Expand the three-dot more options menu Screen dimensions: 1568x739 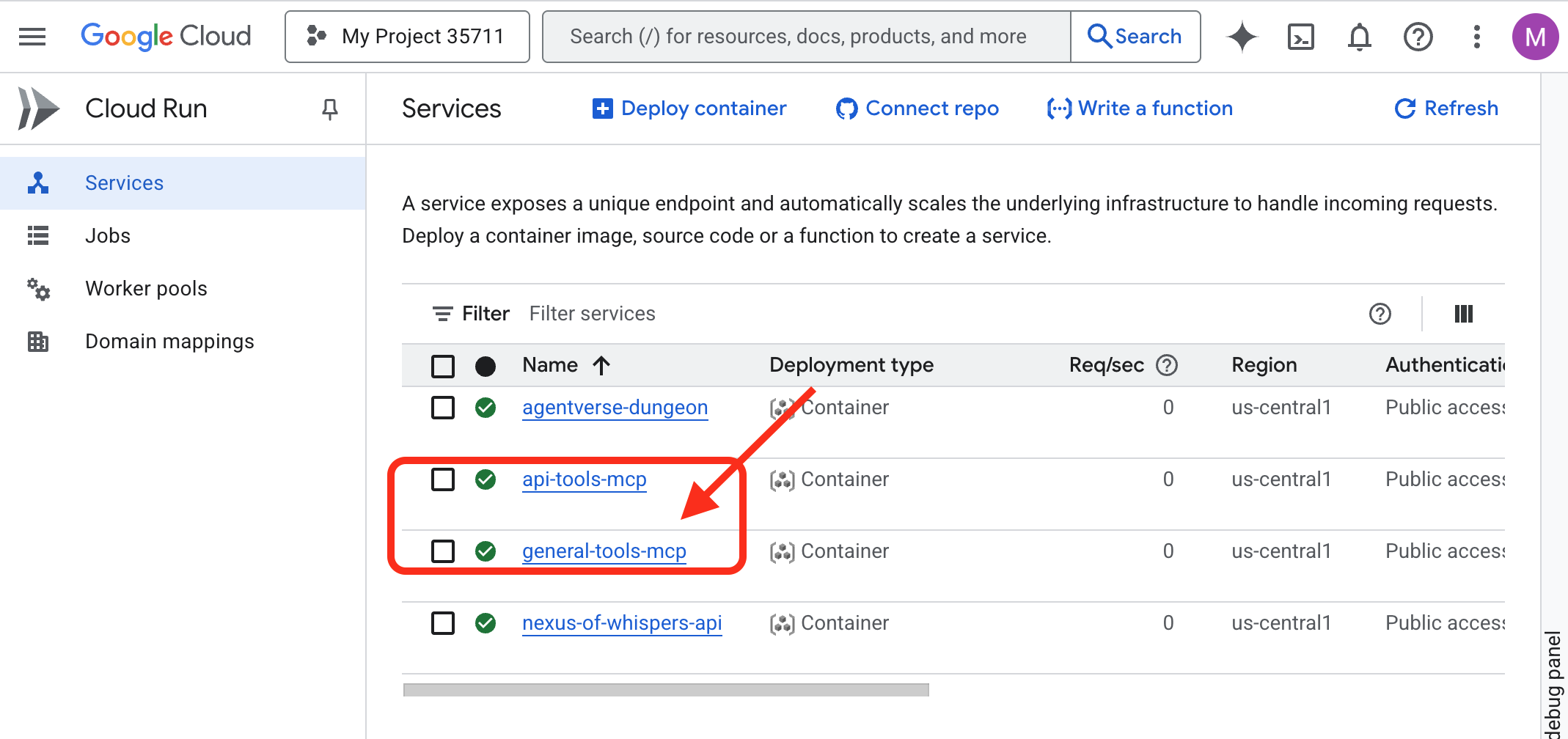[x=1476, y=37]
